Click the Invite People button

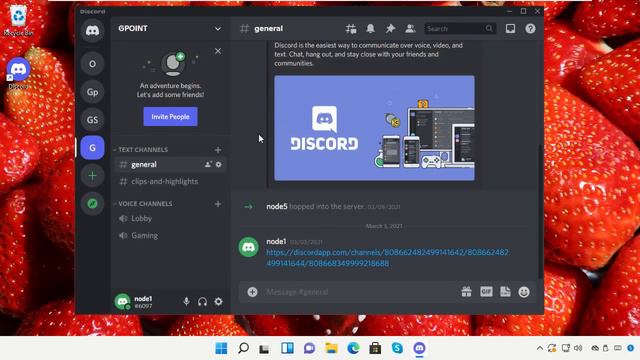pyautogui.click(x=170, y=117)
